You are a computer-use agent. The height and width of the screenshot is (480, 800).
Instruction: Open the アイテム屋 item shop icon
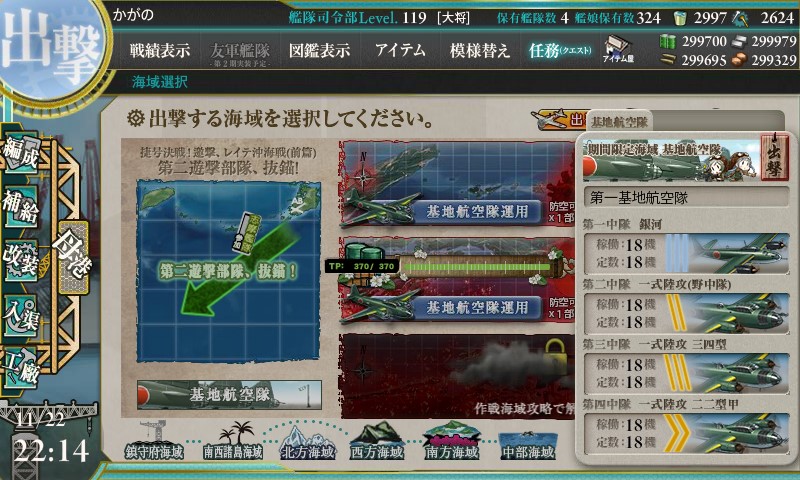pyautogui.click(x=617, y=50)
